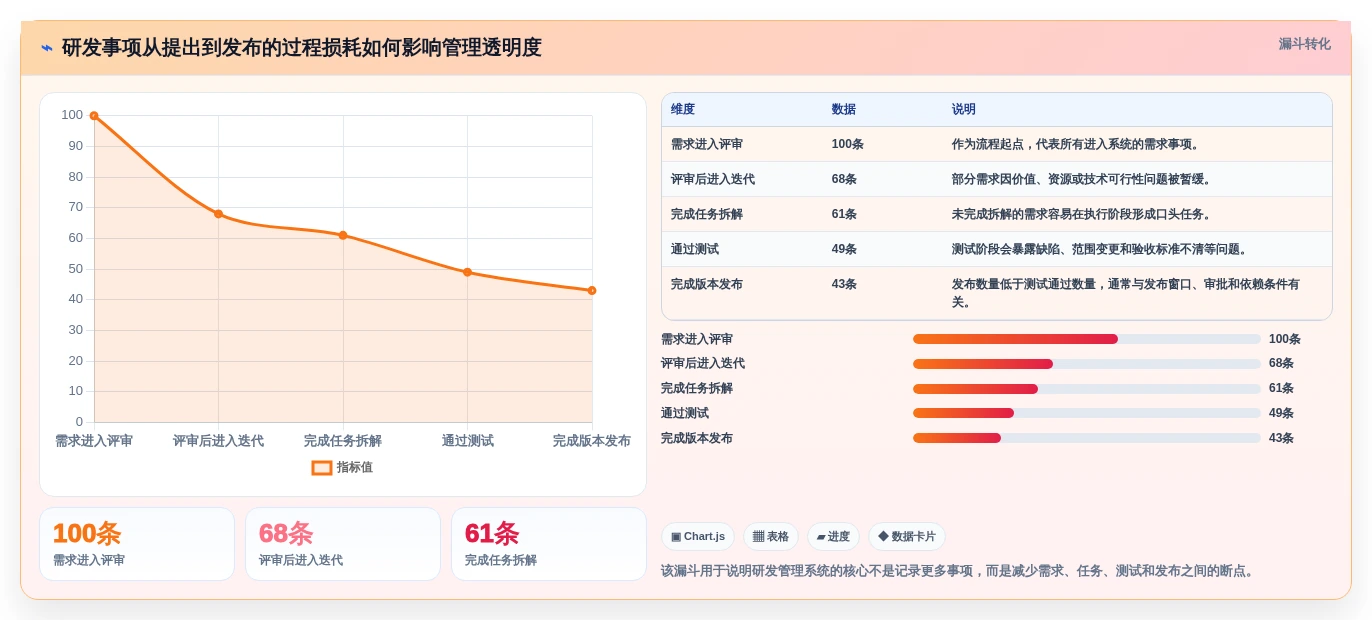Select chart data point for 完成版本发布
Viewport: 1372px width, 620px height.
click(592, 290)
